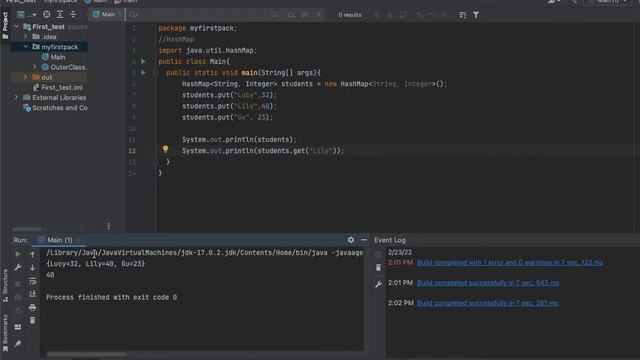
Task: Click the filter search results funnel icon
Action: pyautogui.click(x=476, y=15)
